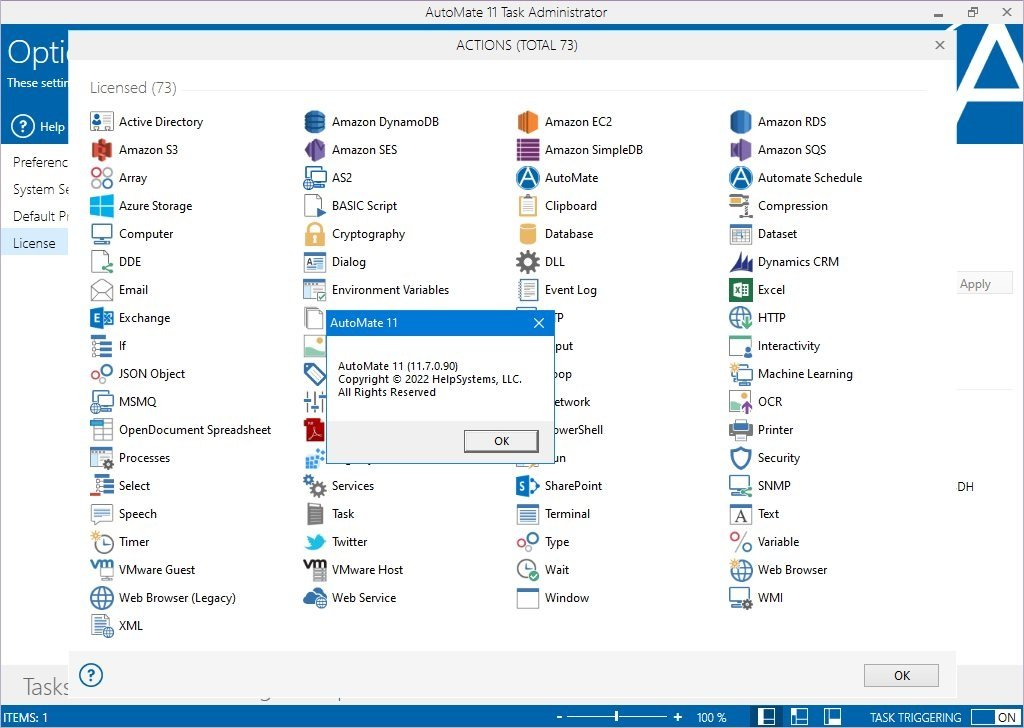This screenshot has width=1024, height=728.
Task: Click the Web Service cloud icon
Action: [x=315, y=597]
